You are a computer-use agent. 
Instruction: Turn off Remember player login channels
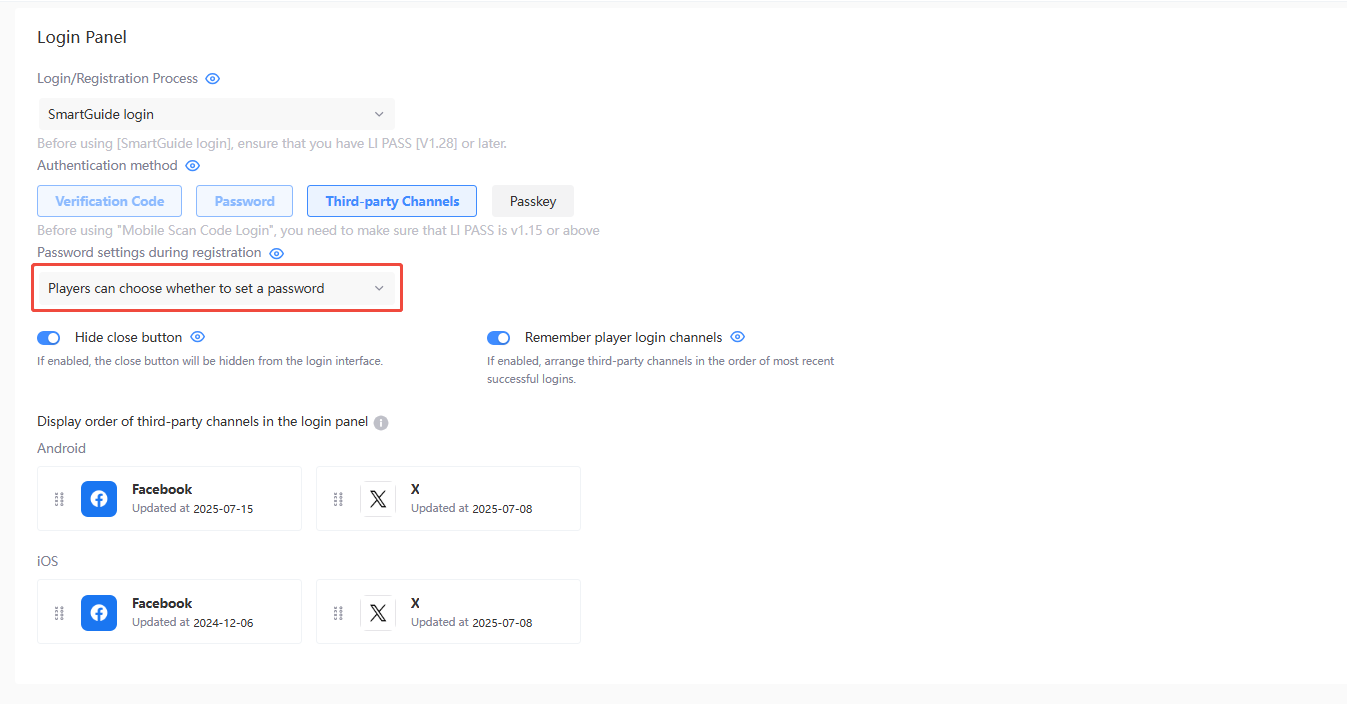point(498,337)
